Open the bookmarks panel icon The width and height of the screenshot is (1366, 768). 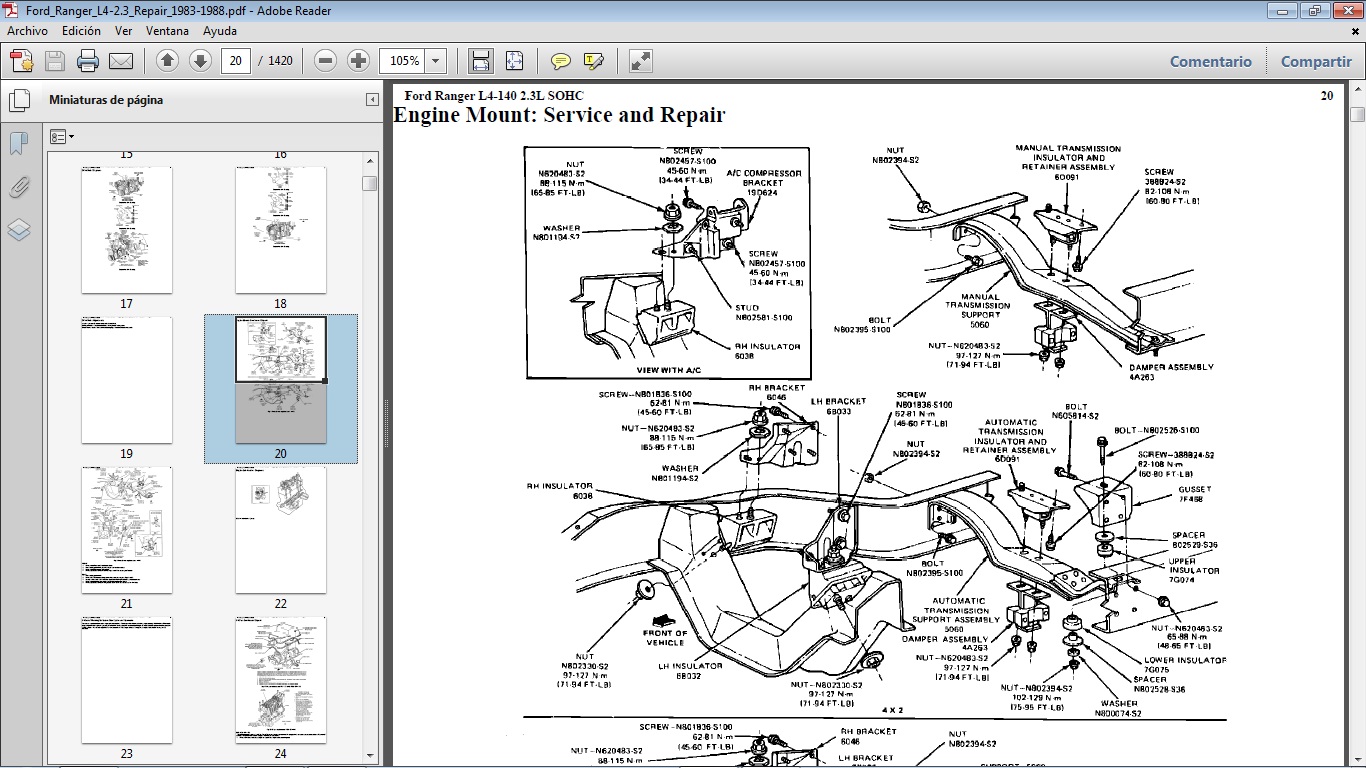click(18, 144)
